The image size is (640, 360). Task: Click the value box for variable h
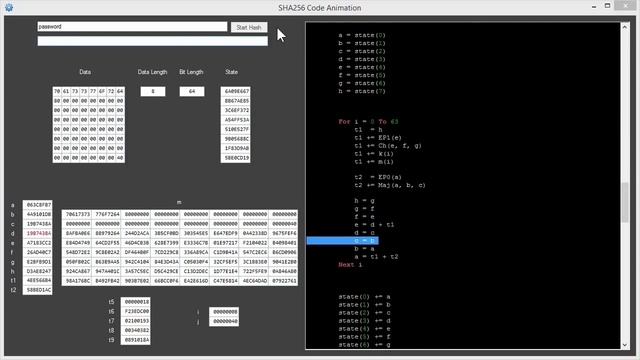[38, 271]
